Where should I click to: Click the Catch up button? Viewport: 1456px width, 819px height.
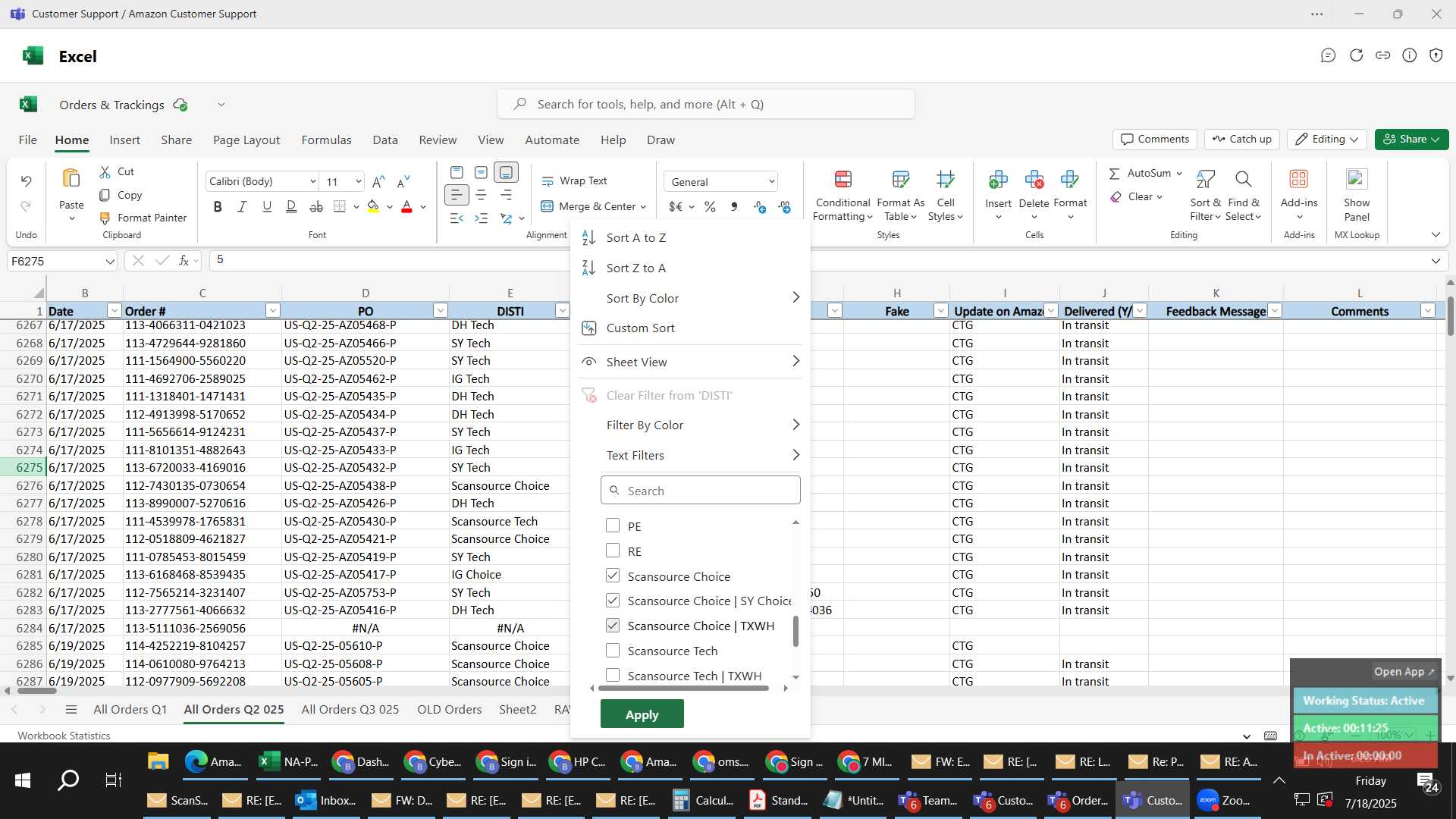[1241, 140]
